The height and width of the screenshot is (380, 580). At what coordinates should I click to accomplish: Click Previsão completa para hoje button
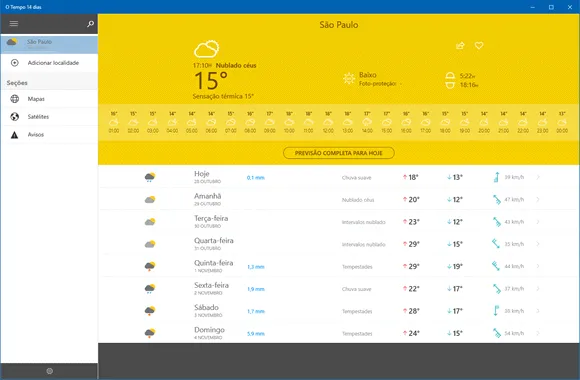[338, 153]
